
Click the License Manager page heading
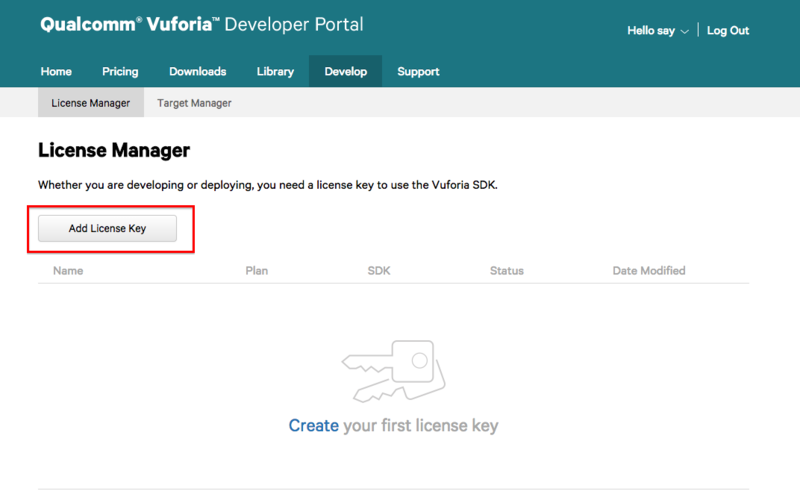click(x=114, y=150)
